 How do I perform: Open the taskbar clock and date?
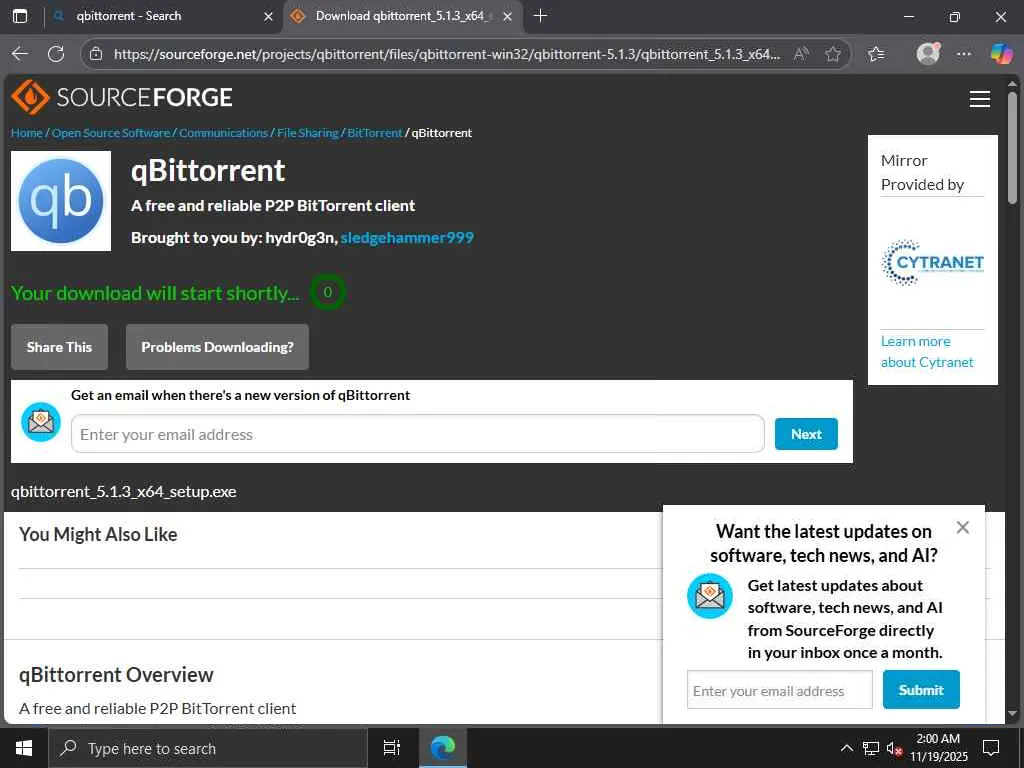(938, 748)
